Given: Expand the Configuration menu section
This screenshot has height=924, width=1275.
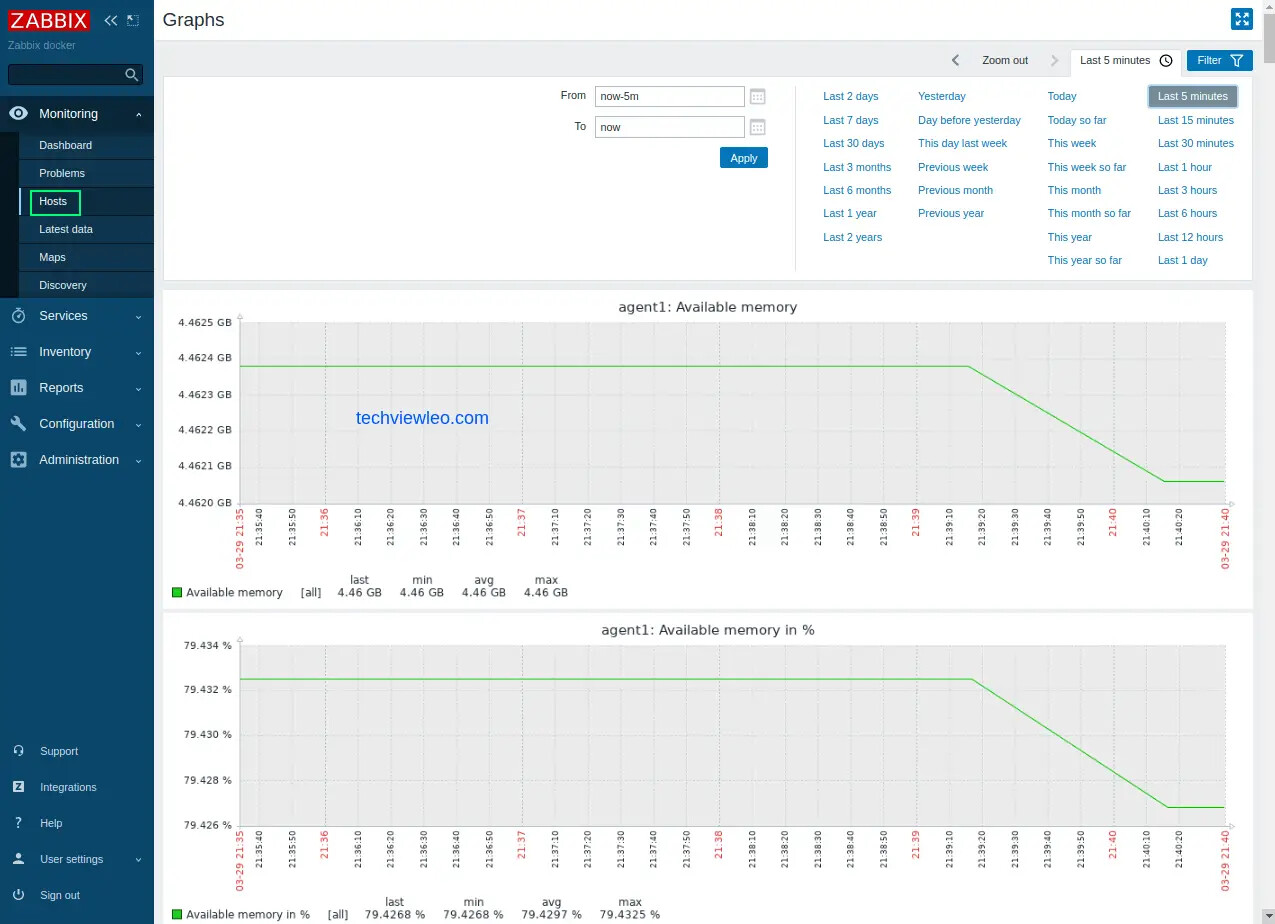Looking at the screenshot, I should click(x=76, y=424).
